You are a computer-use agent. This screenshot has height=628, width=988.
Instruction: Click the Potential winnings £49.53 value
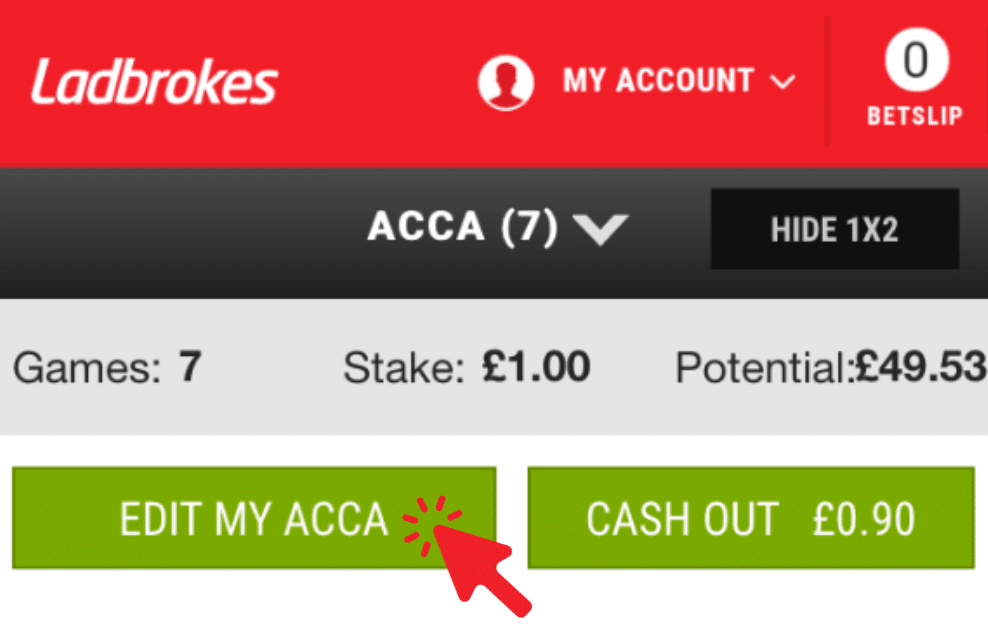[x=920, y=368]
